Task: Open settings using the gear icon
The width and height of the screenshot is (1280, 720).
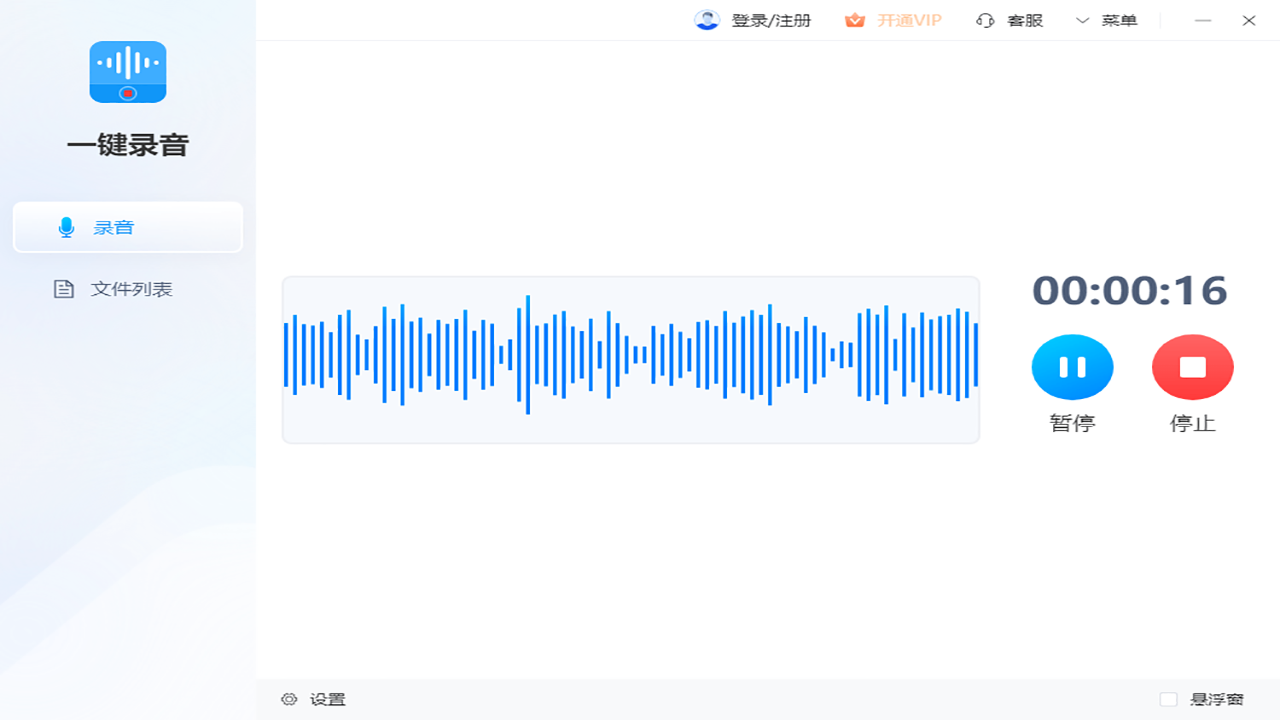Action: pos(289,699)
